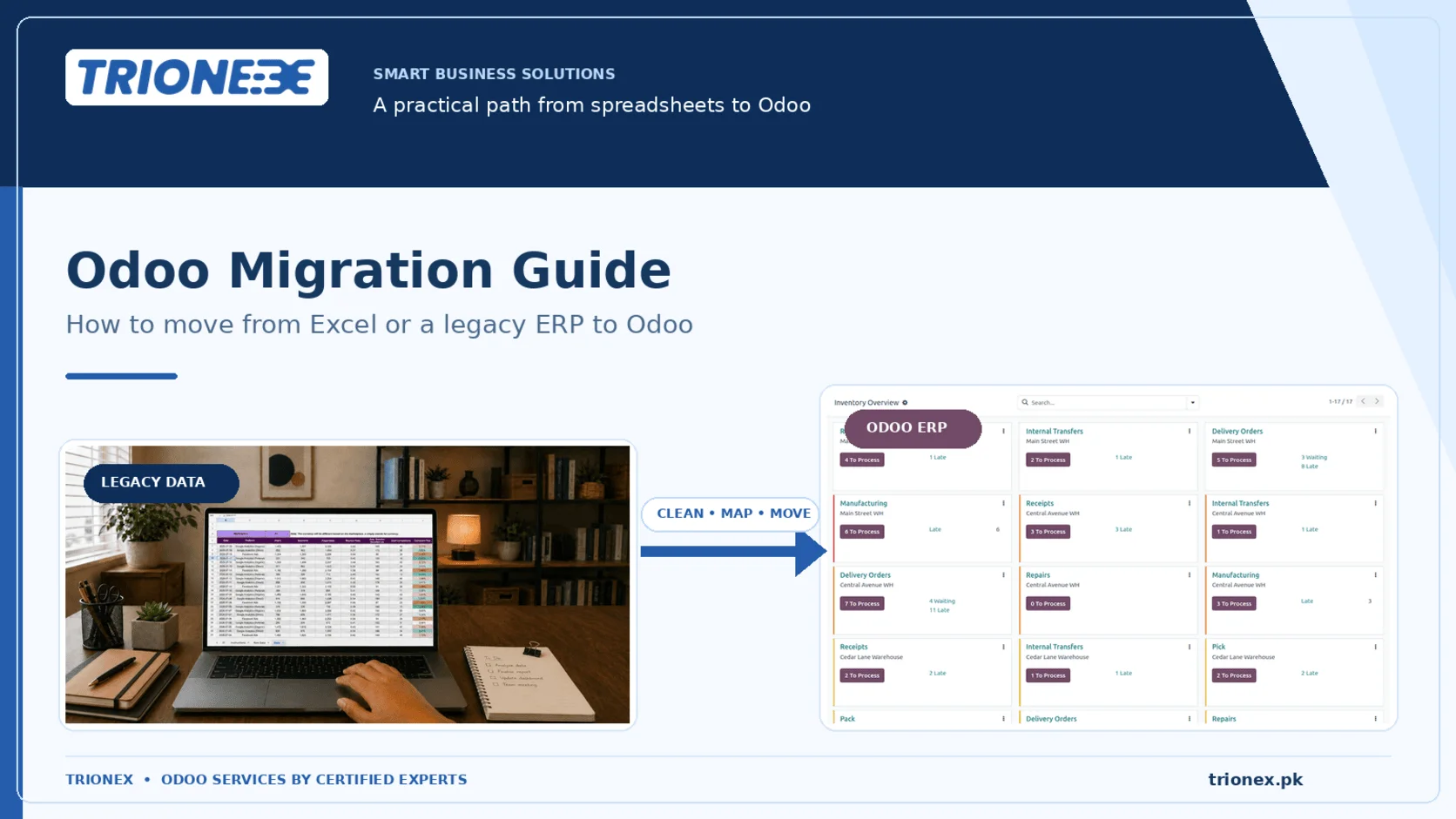
Task: Open the Pick operation title link
Action: [x=1218, y=647]
